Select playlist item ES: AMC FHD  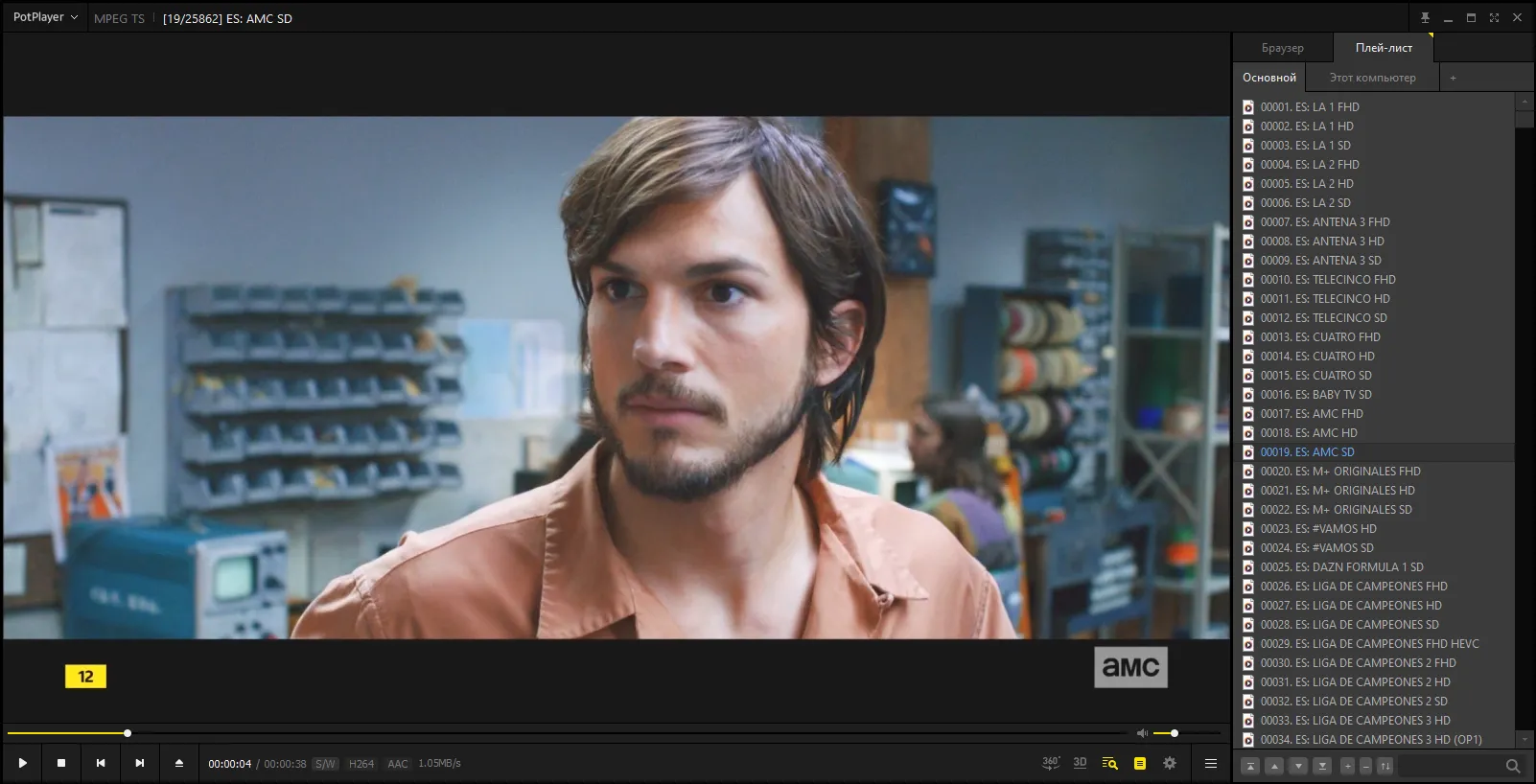[1375, 414]
